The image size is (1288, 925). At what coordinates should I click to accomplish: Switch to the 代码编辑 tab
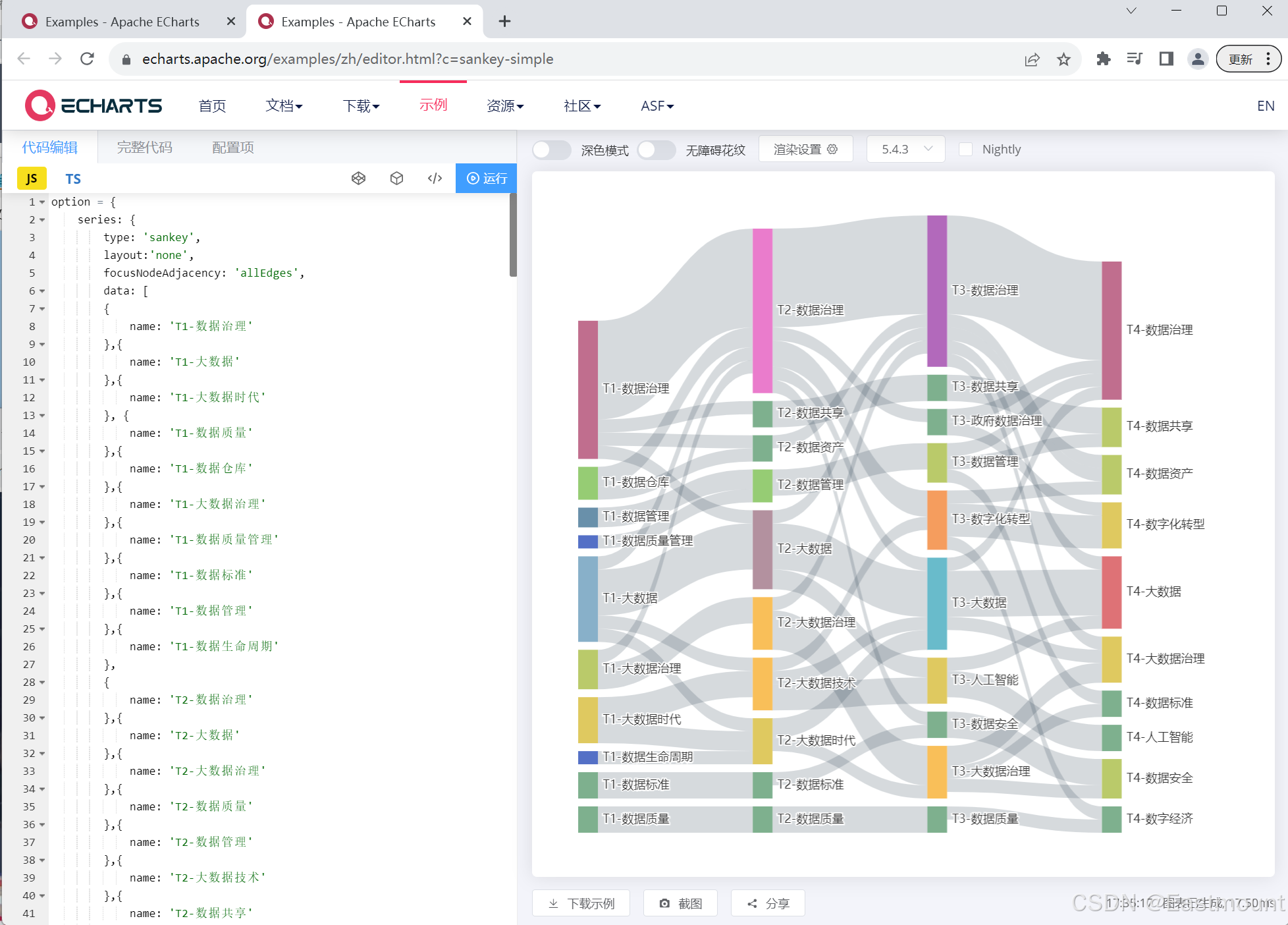point(50,147)
